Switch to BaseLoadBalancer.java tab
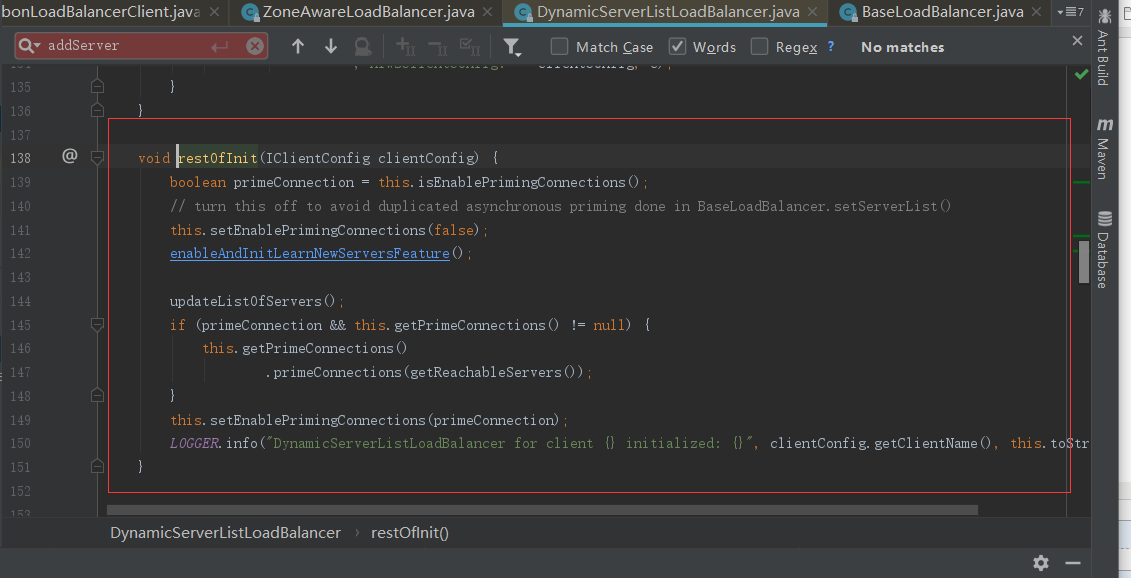The image size is (1131, 578). (942, 12)
